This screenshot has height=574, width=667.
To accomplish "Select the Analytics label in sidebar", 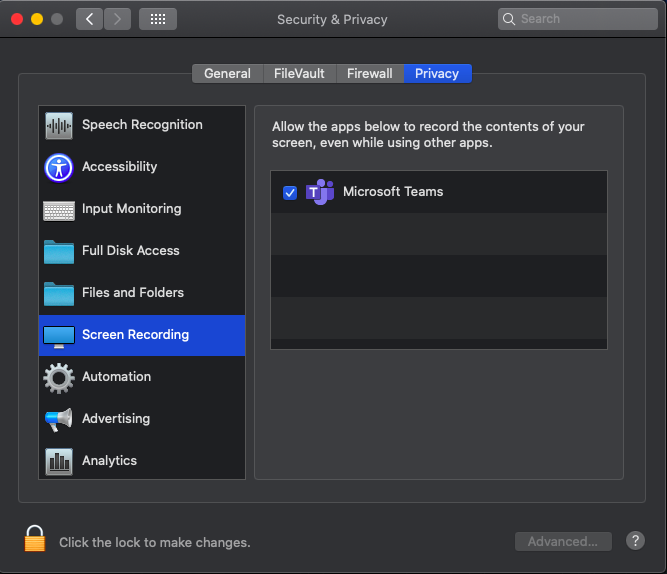I will (109, 460).
